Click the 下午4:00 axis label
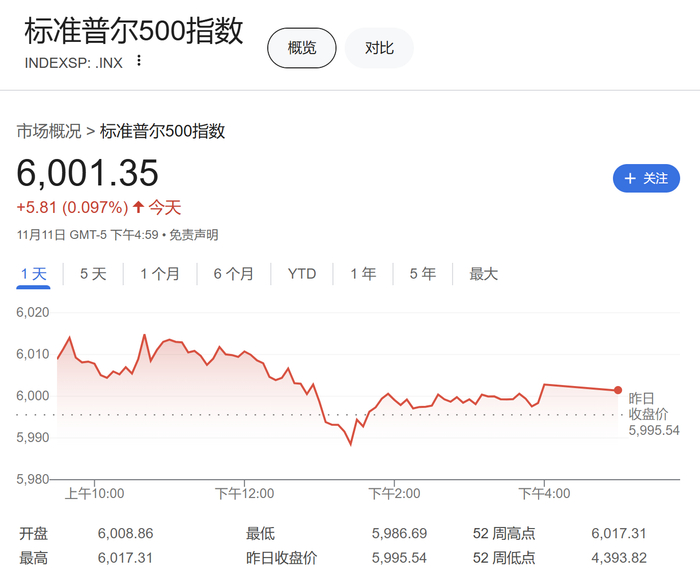700x572 pixels. tap(544, 493)
